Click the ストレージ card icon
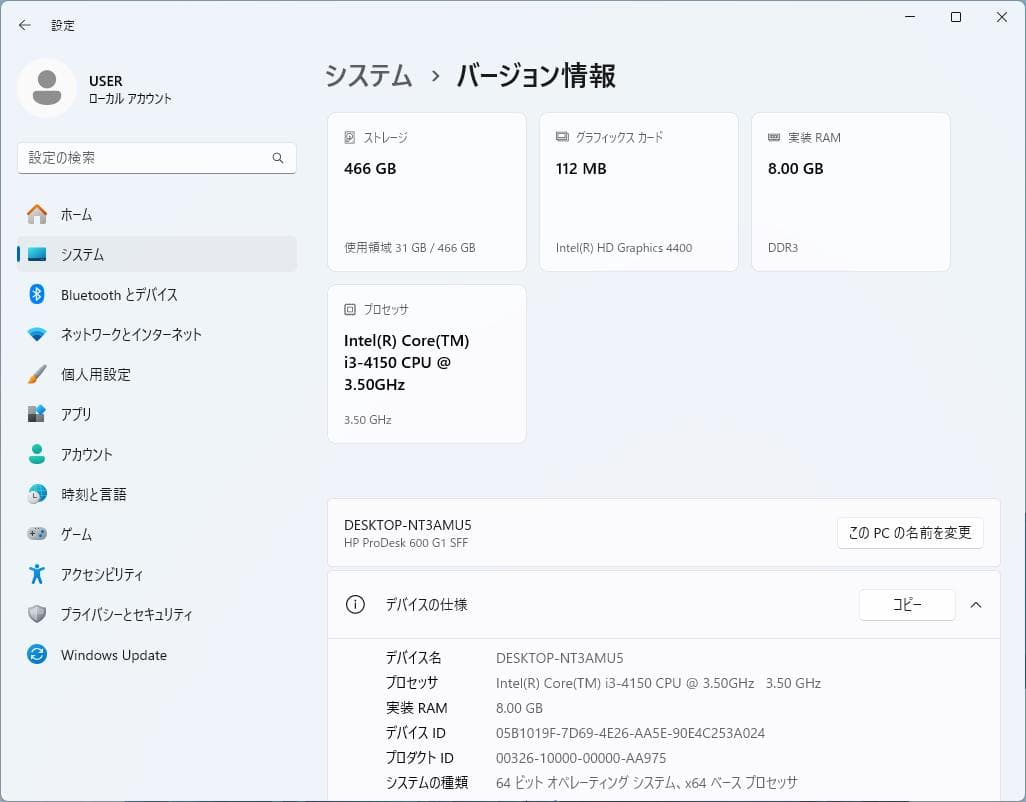Image resolution: width=1026 pixels, height=802 pixels. pyautogui.click(x=350, y=137)
